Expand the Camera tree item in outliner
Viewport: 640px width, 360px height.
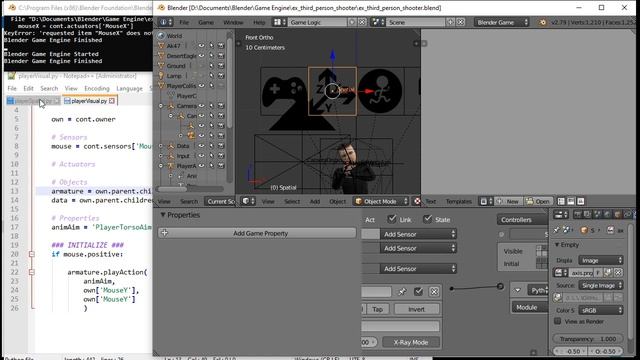coord(161,106)
